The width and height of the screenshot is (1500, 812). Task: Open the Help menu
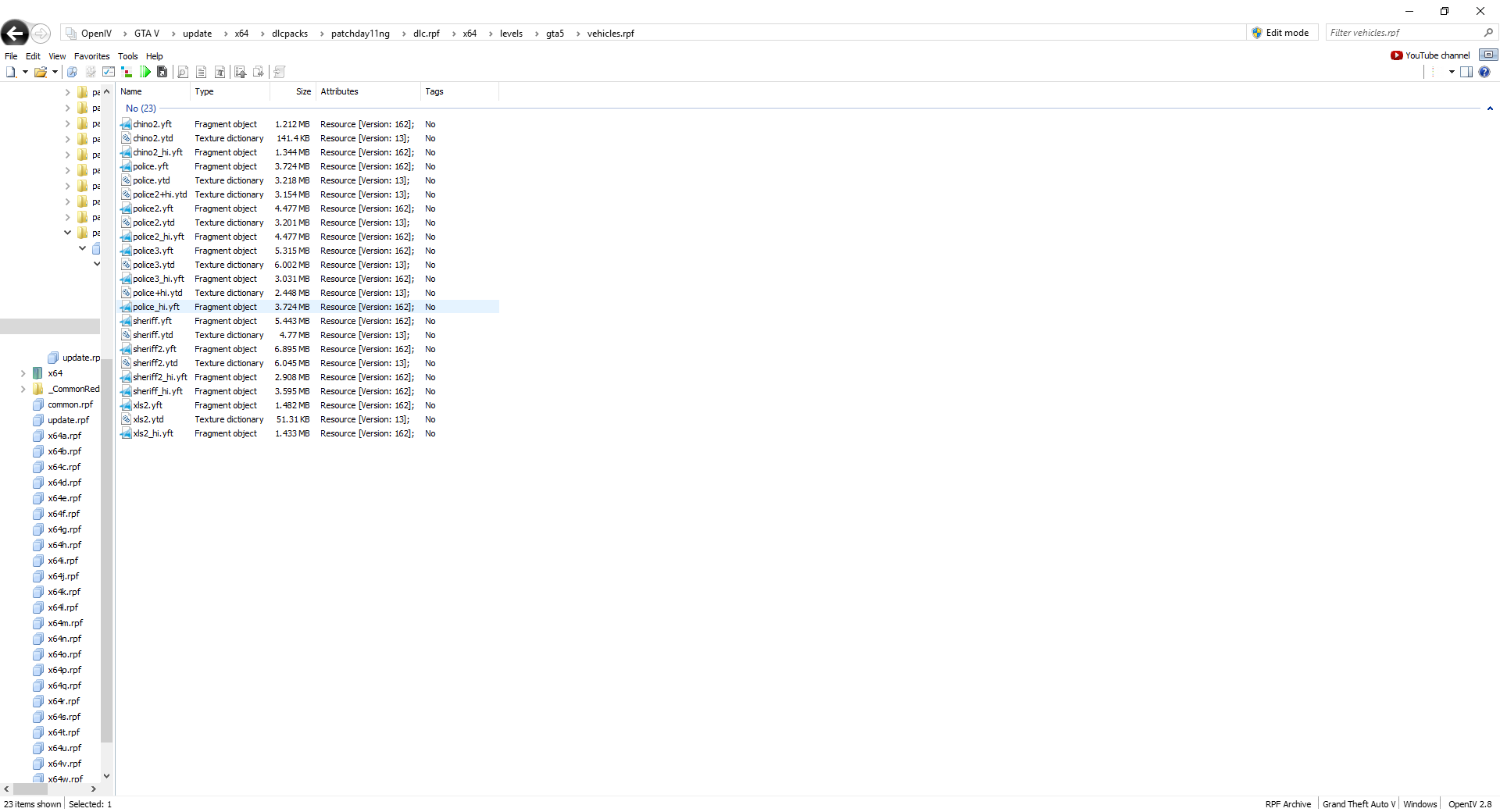tap(154, 56)
